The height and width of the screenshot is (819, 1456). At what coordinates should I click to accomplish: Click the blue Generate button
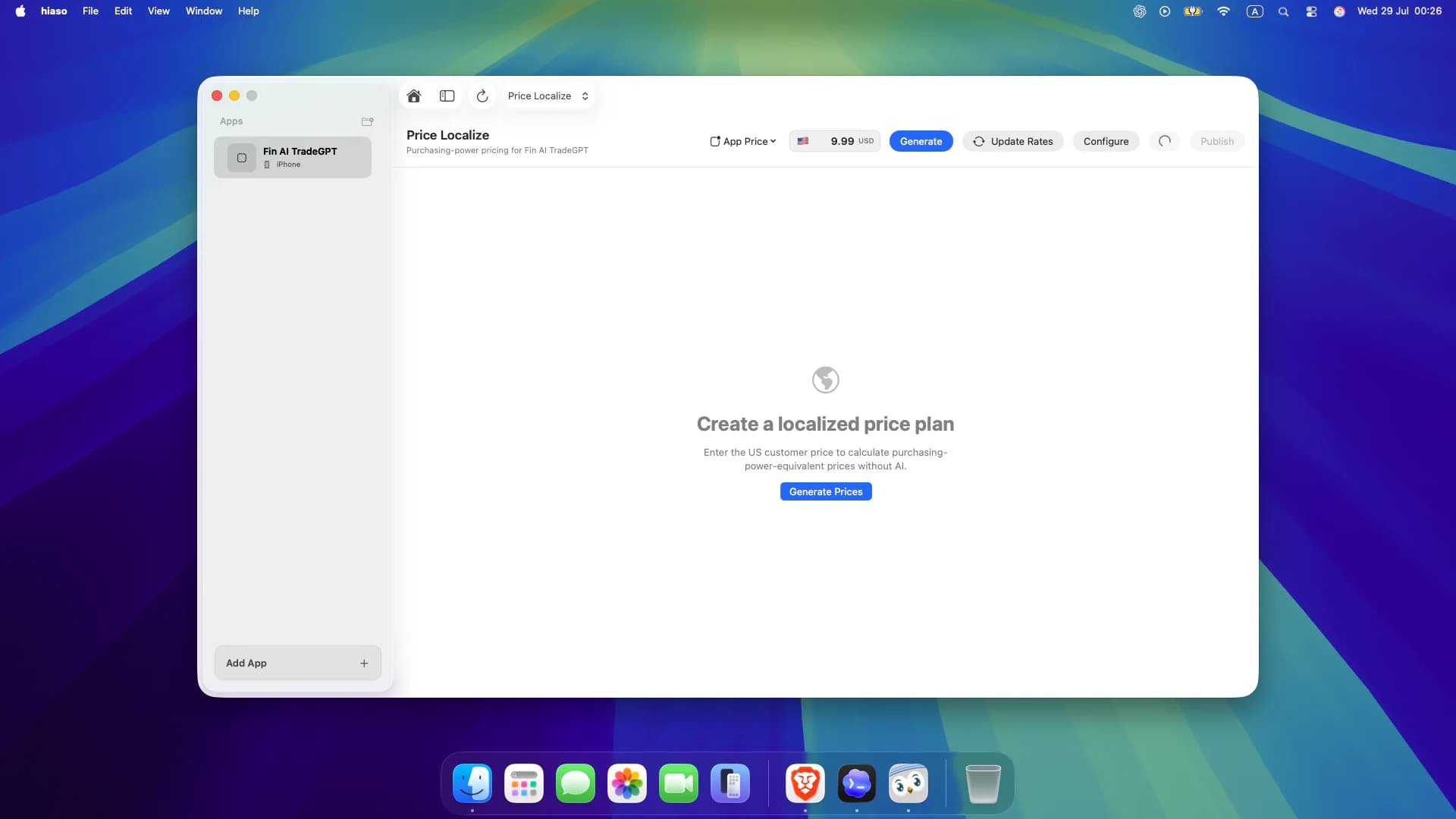921,142
